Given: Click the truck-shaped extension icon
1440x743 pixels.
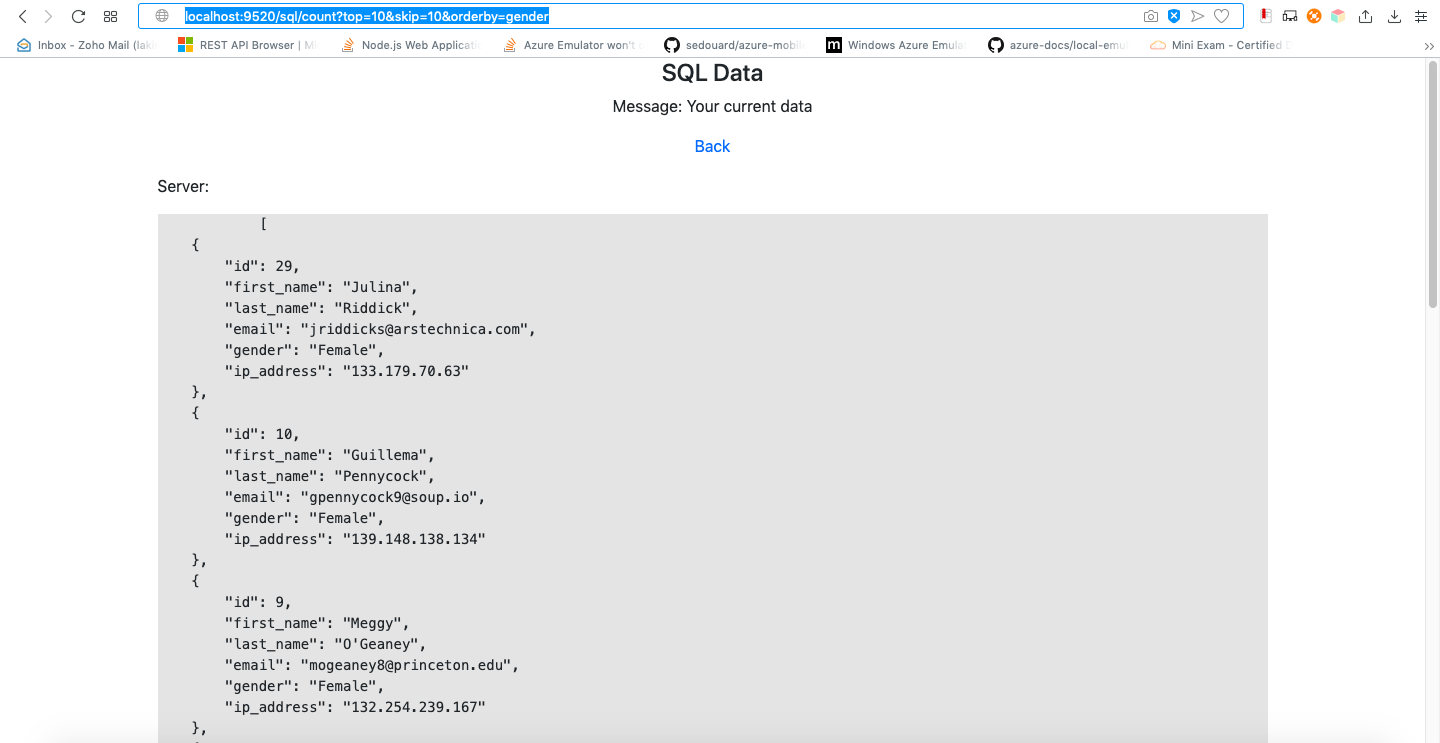Looking at the screenshot, I should pos(1290,16).
